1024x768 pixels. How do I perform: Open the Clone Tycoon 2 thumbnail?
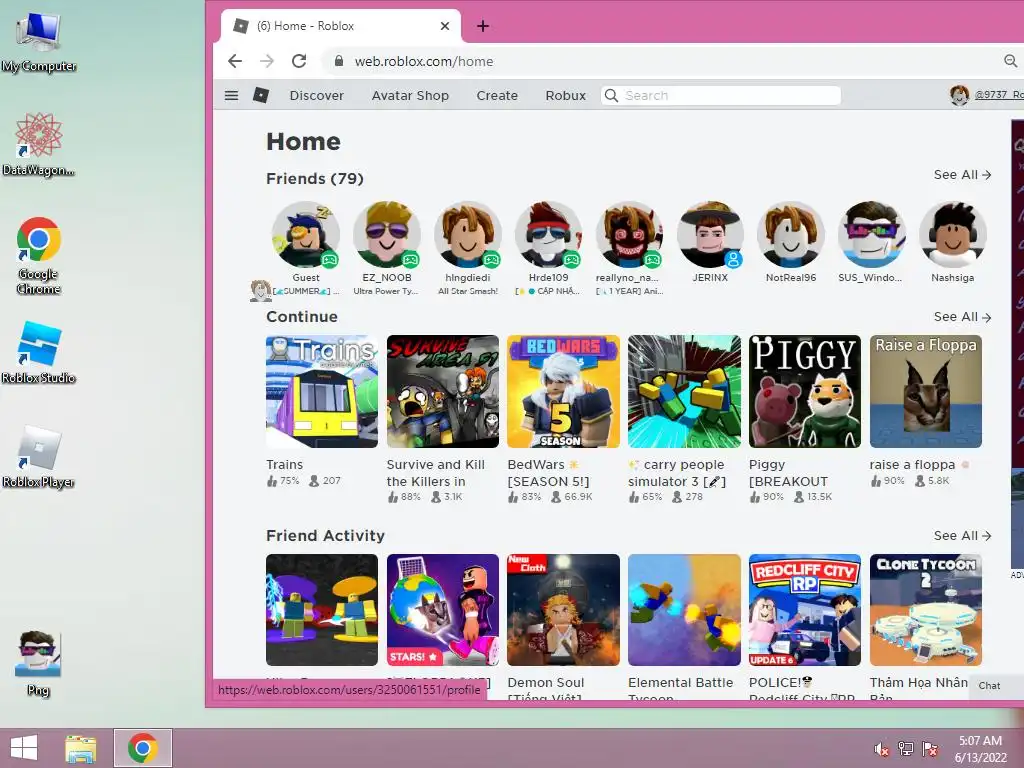point(926,610)
